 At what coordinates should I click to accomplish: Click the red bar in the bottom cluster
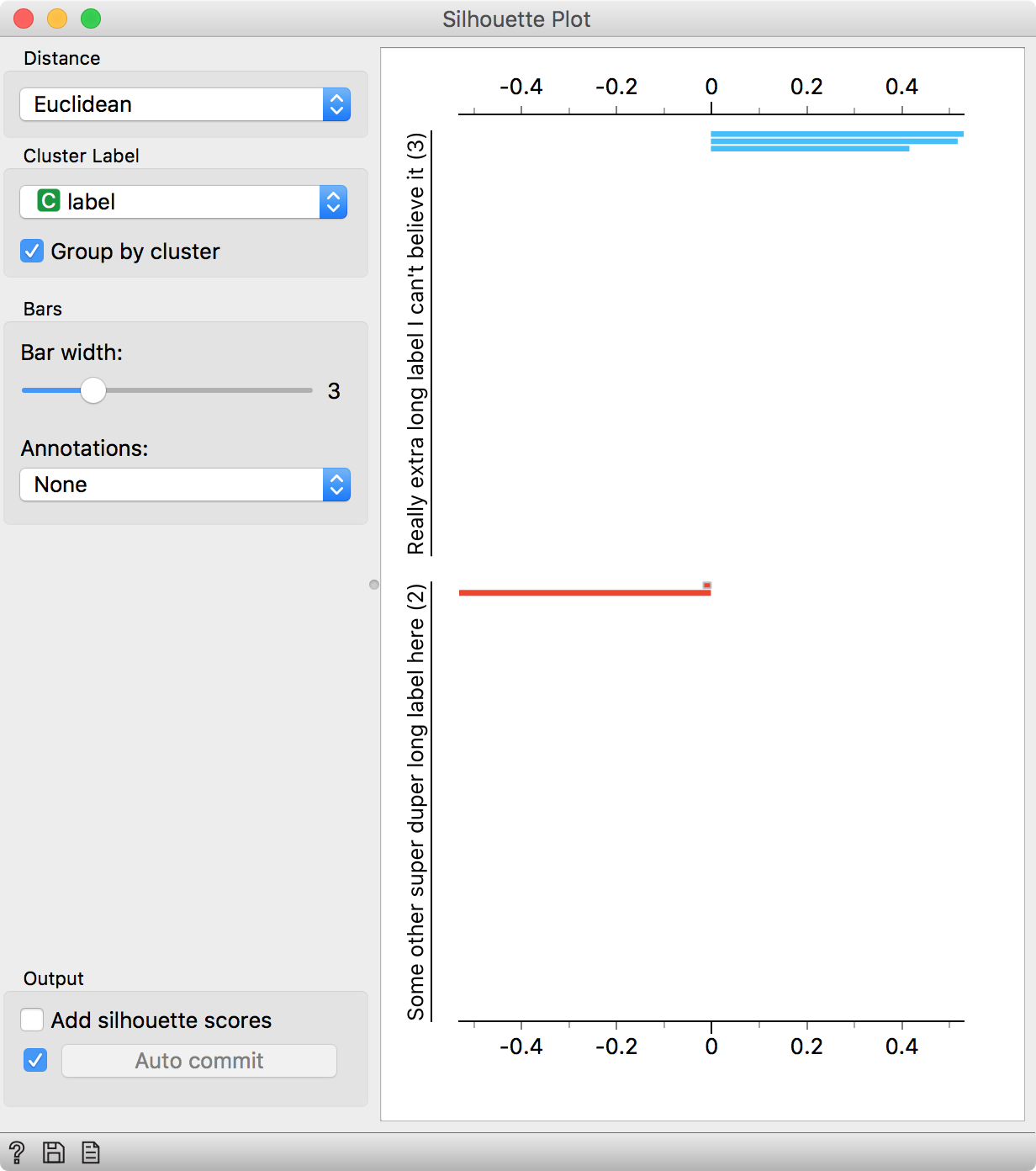click(x=584, y=593)
